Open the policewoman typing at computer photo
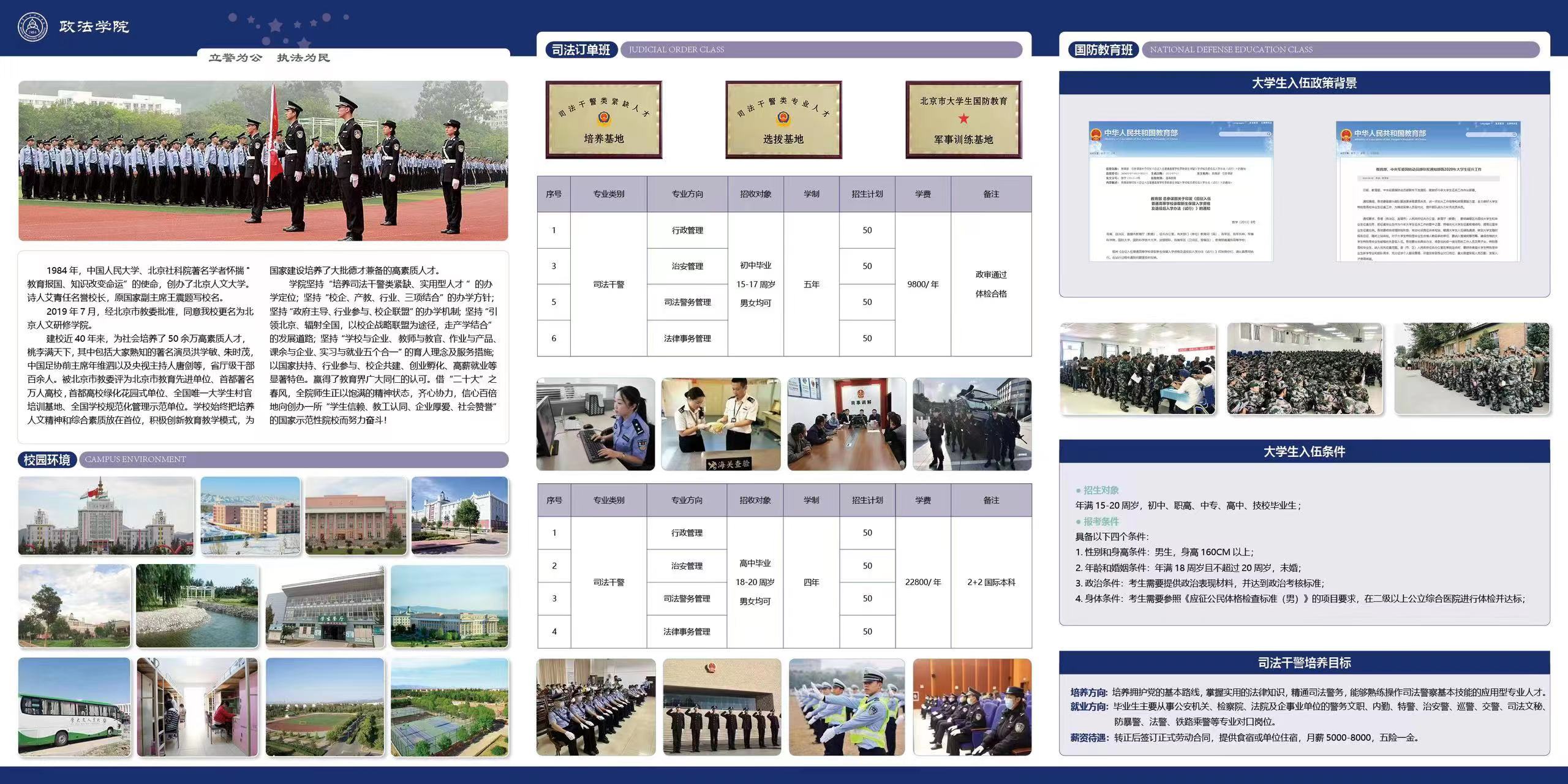The height and width of the screenshot is (784, 1568). 595,424
